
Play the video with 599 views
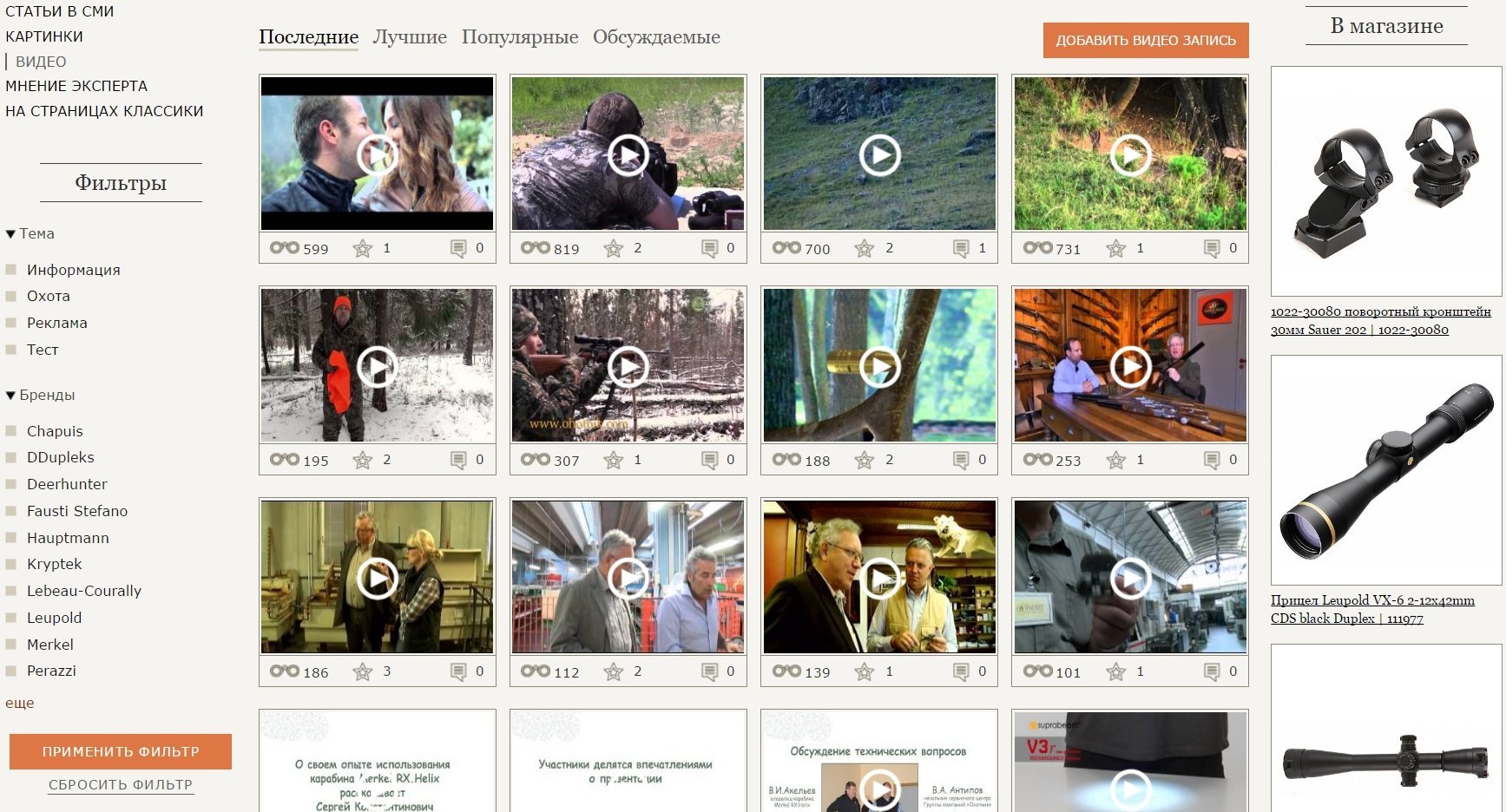(x=377, y=155)
